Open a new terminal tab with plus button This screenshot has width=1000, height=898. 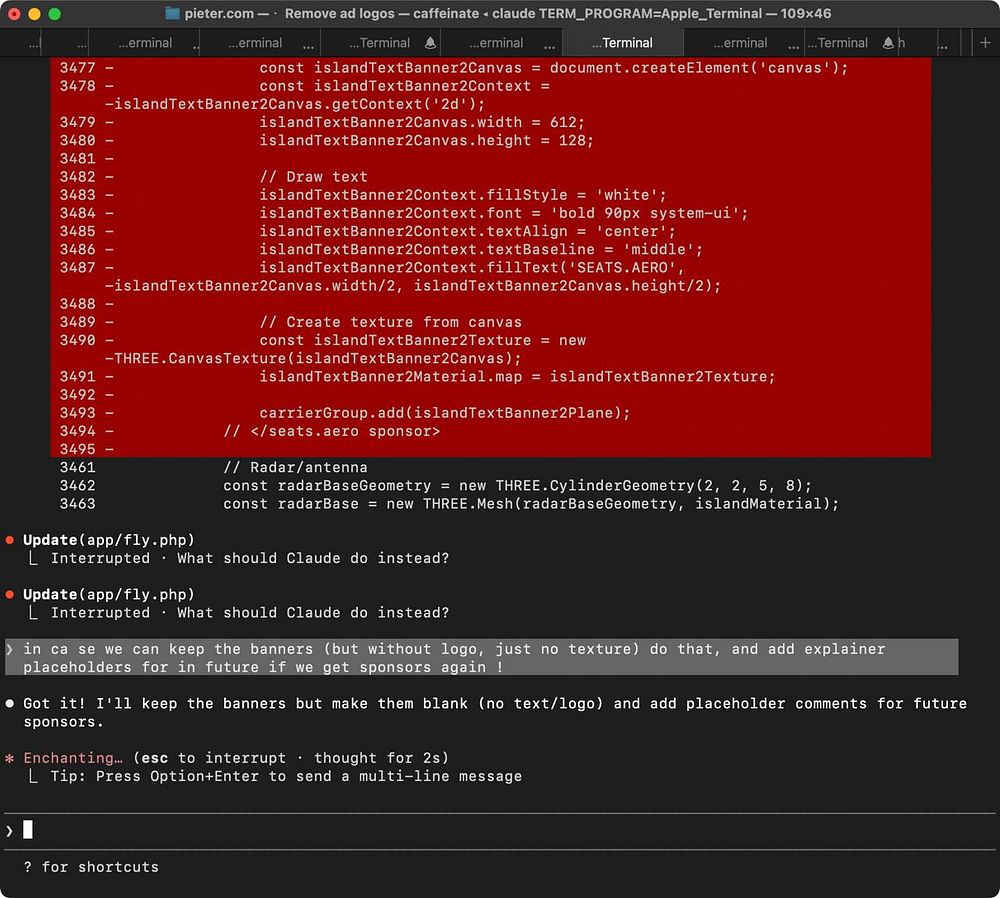985,43
